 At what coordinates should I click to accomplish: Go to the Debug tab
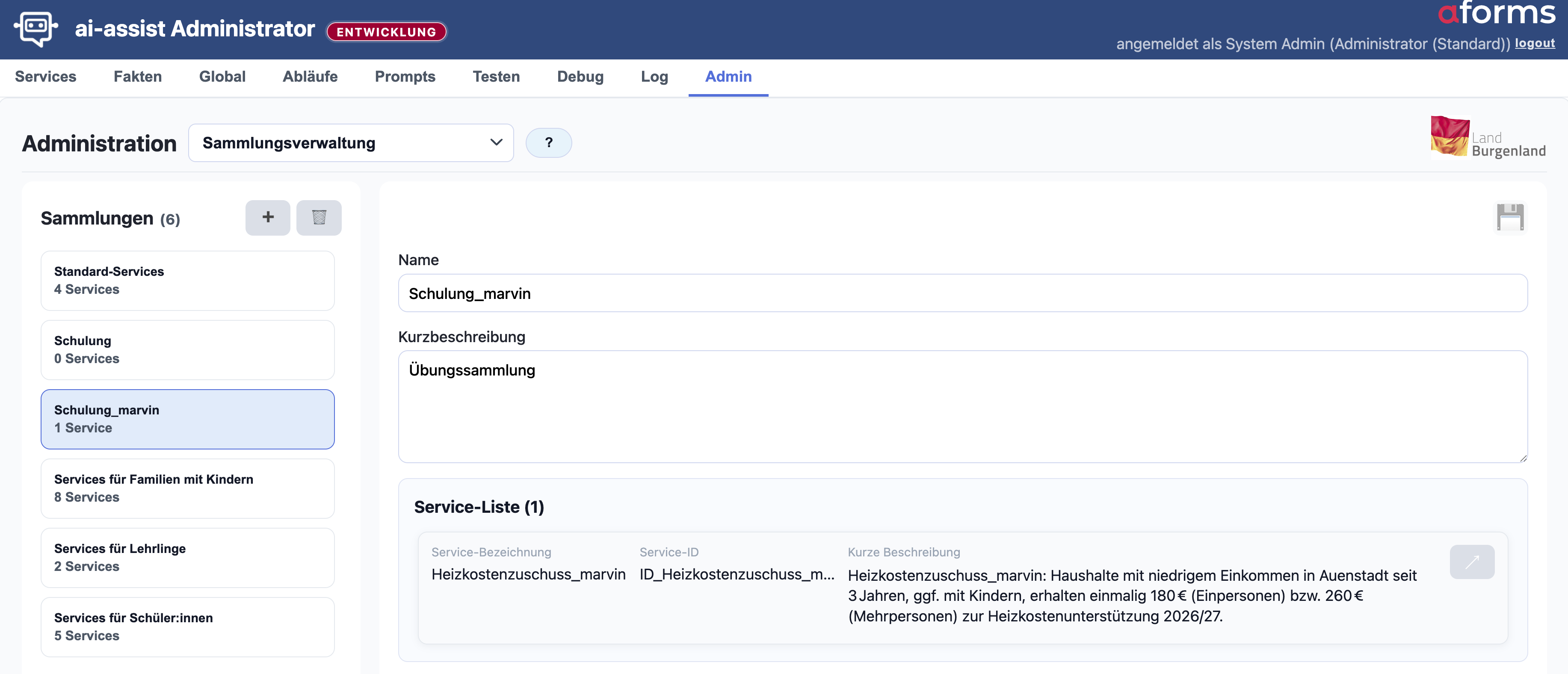coord(580,77)
